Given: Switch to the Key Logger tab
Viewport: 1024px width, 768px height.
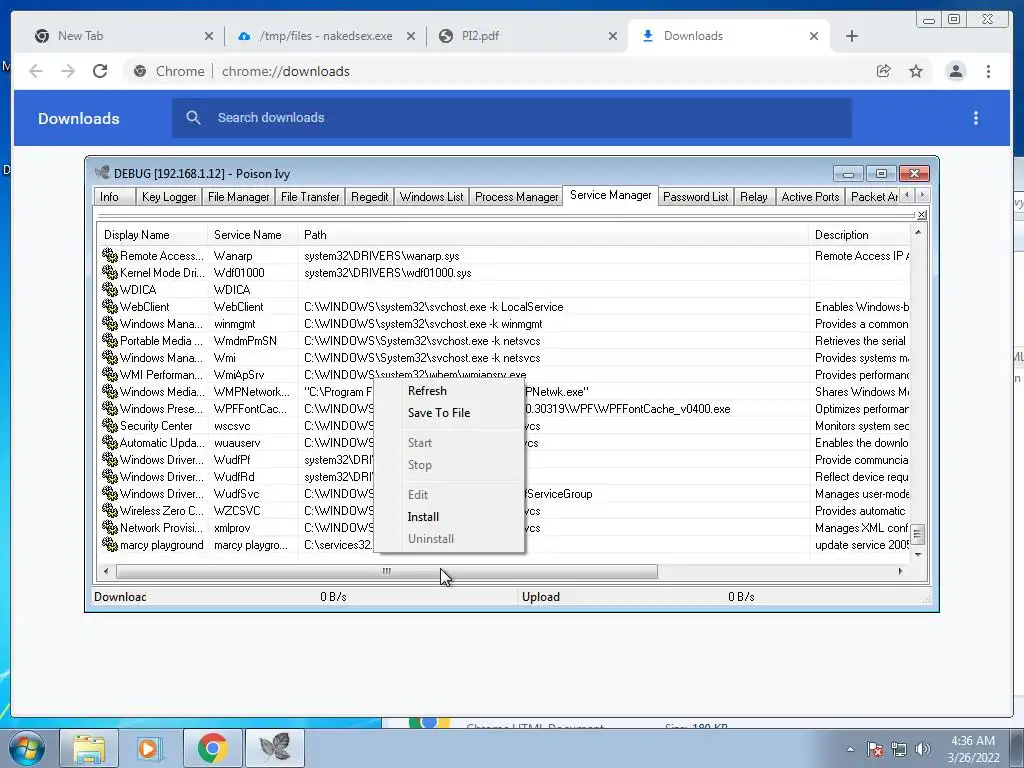Looking at the screenshot, I should click(x=168, y=197).
